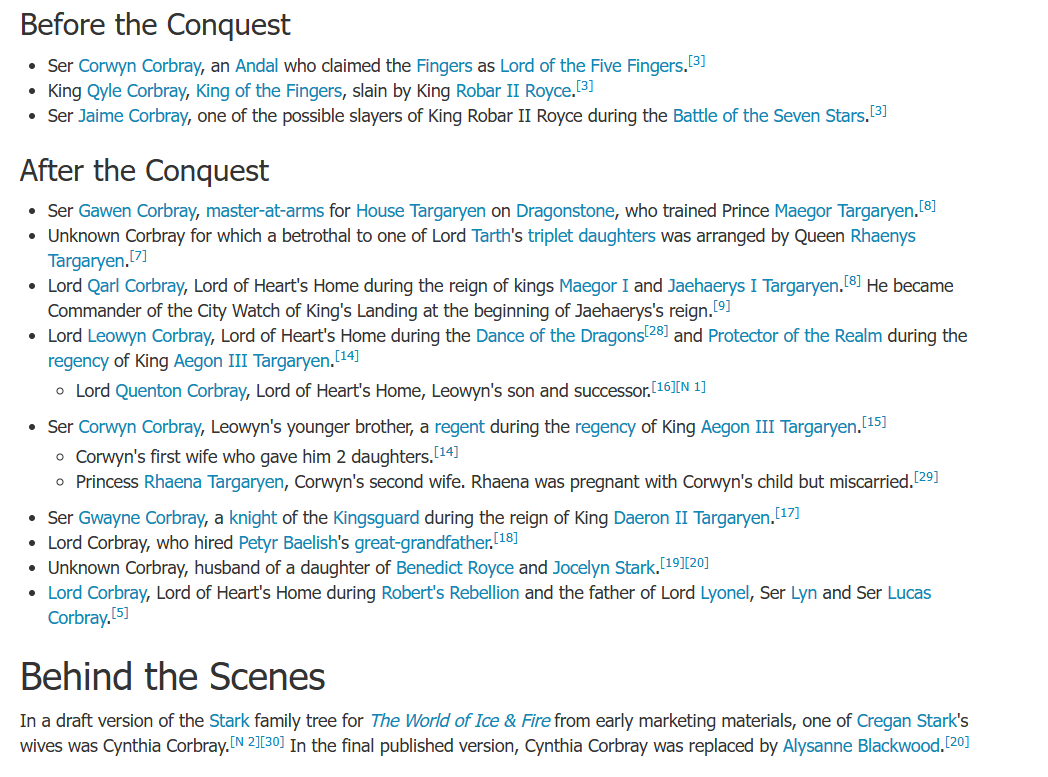Open the Quenton Corbray link

pos(181,391)
